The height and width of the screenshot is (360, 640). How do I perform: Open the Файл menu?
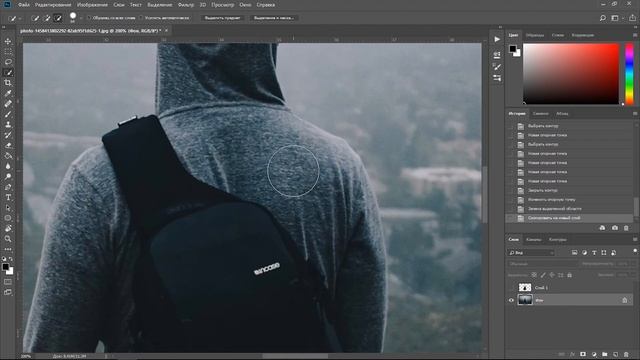pyautogui.click(x=24, y=5)
